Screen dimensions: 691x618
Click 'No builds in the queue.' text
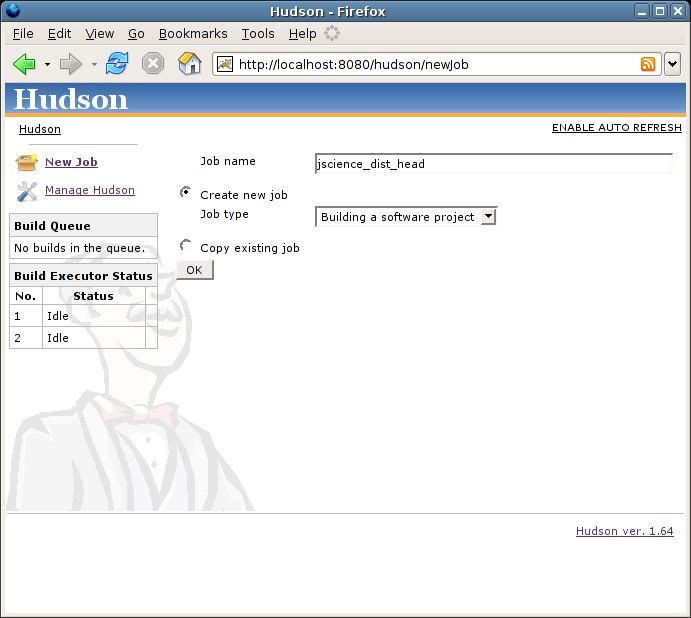tap(79, 248)
